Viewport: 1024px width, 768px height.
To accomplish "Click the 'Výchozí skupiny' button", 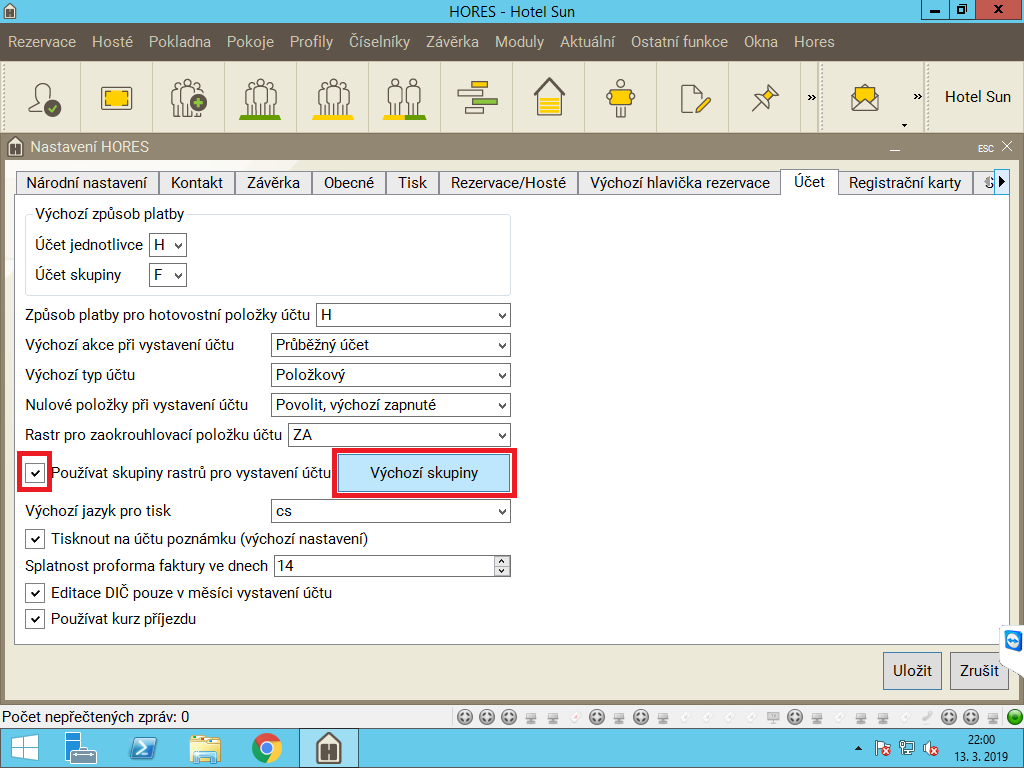I will [x=424, y=472].
